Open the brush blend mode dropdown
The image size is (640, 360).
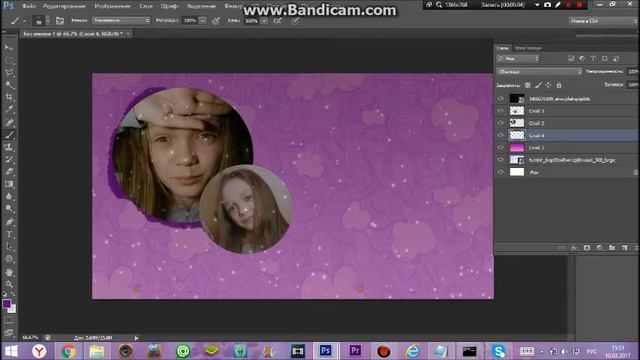121,20
